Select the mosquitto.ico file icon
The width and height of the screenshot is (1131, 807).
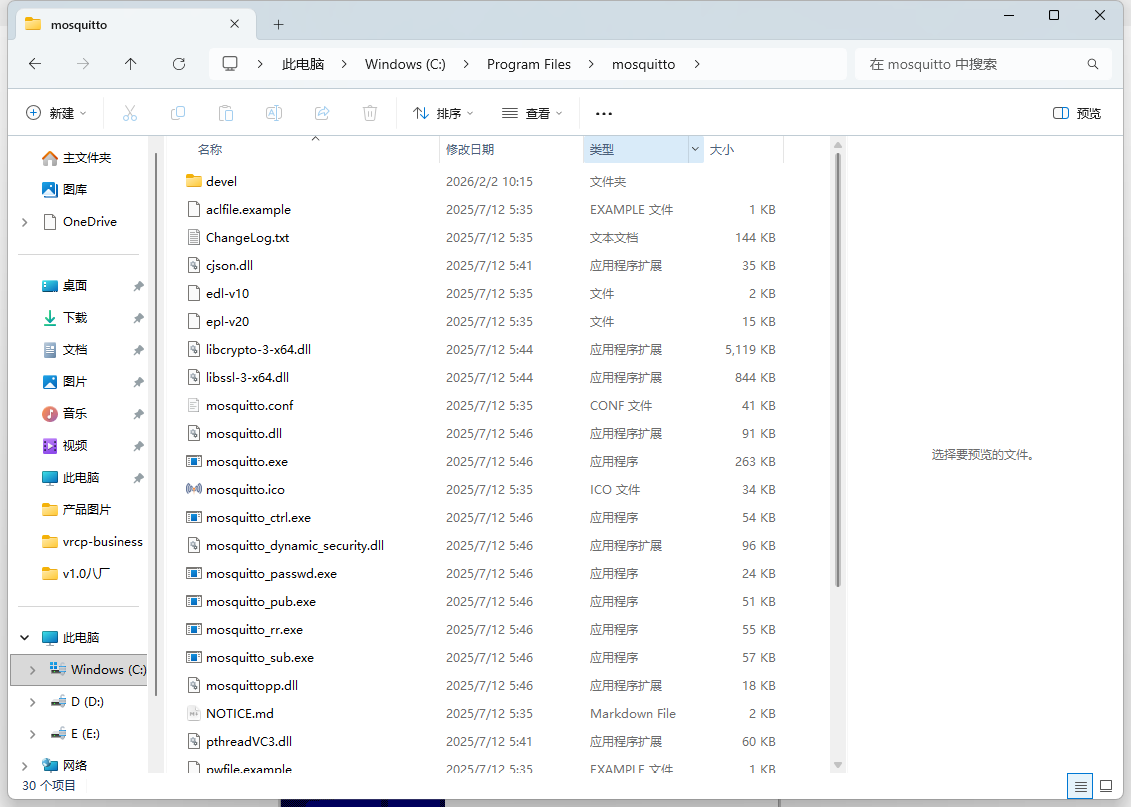[193, 489]
